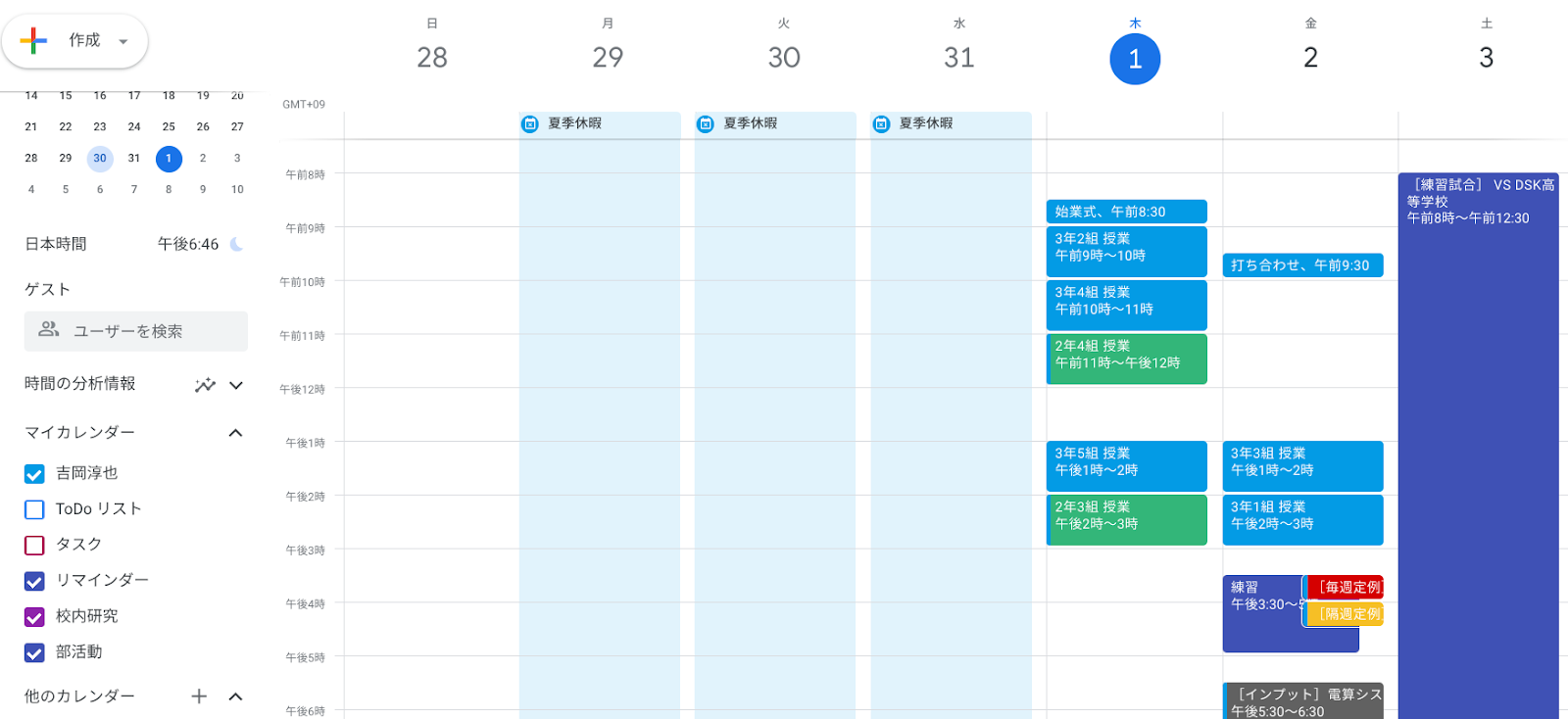Click the 午前8時 time label
The height and width of the screenshot is (719, 1568).
[305, 174]
